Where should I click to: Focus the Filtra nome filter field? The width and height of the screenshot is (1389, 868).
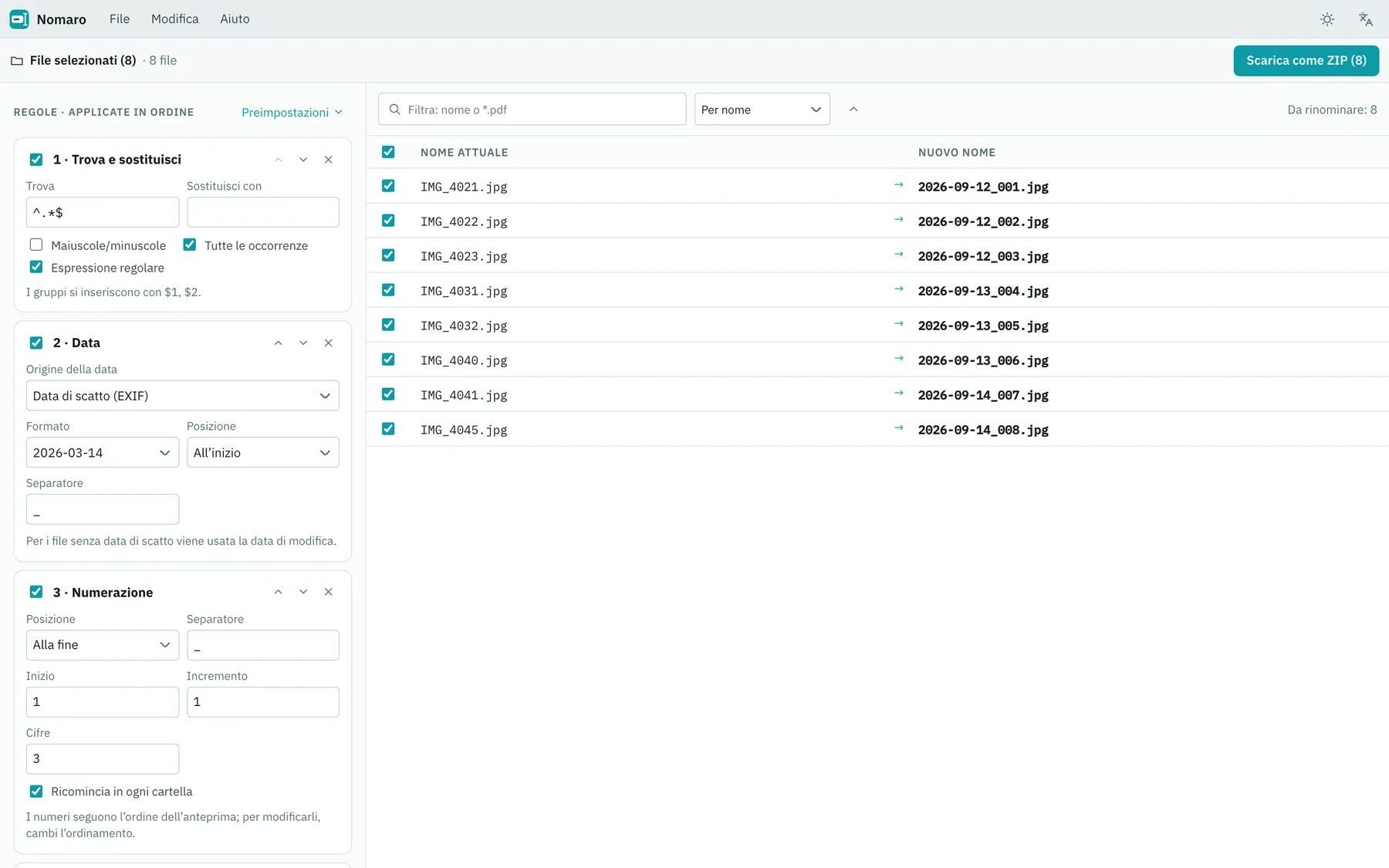coord(532,110)
